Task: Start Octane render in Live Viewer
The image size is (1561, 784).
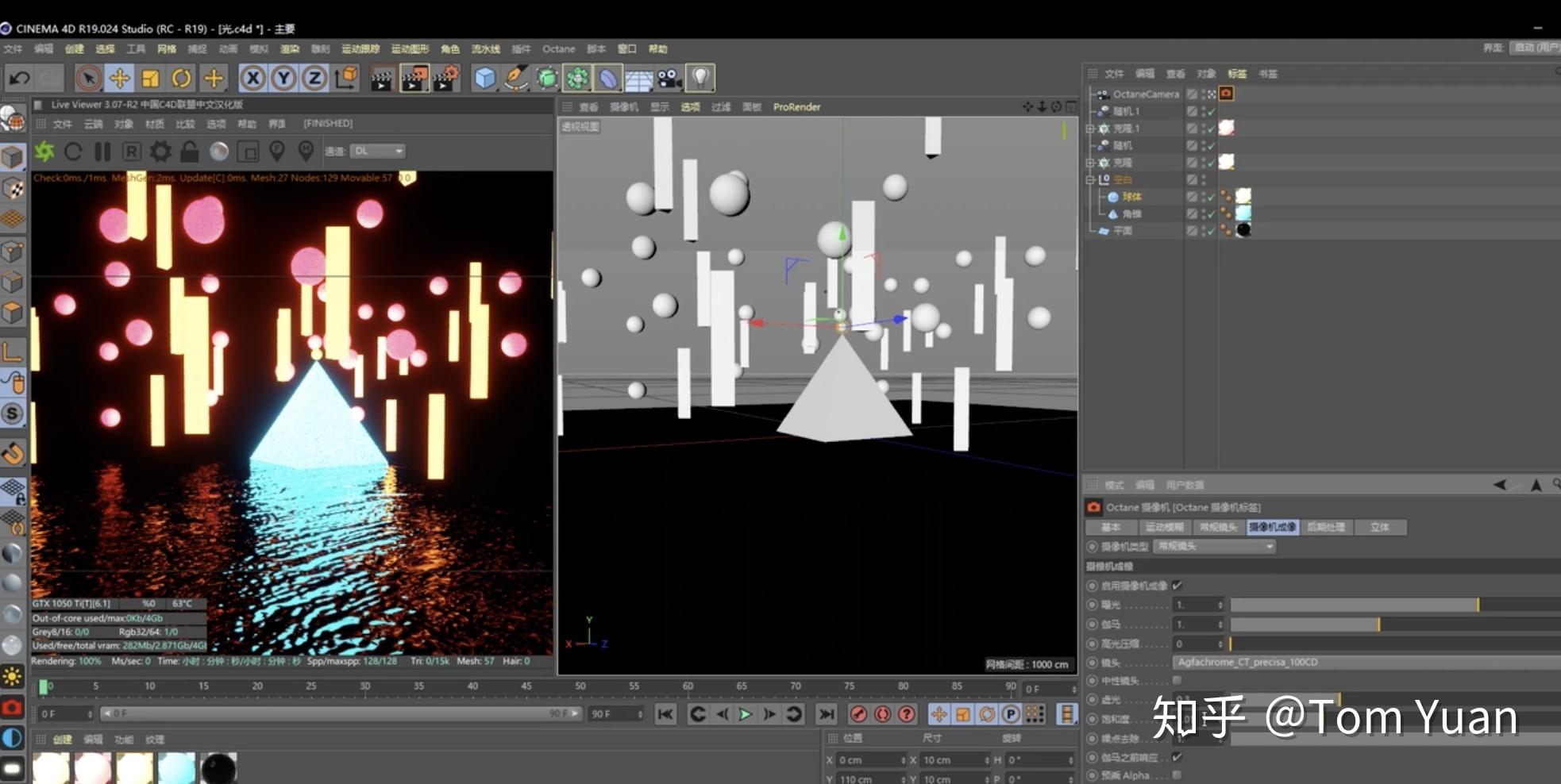Action: tap(44, 151)
